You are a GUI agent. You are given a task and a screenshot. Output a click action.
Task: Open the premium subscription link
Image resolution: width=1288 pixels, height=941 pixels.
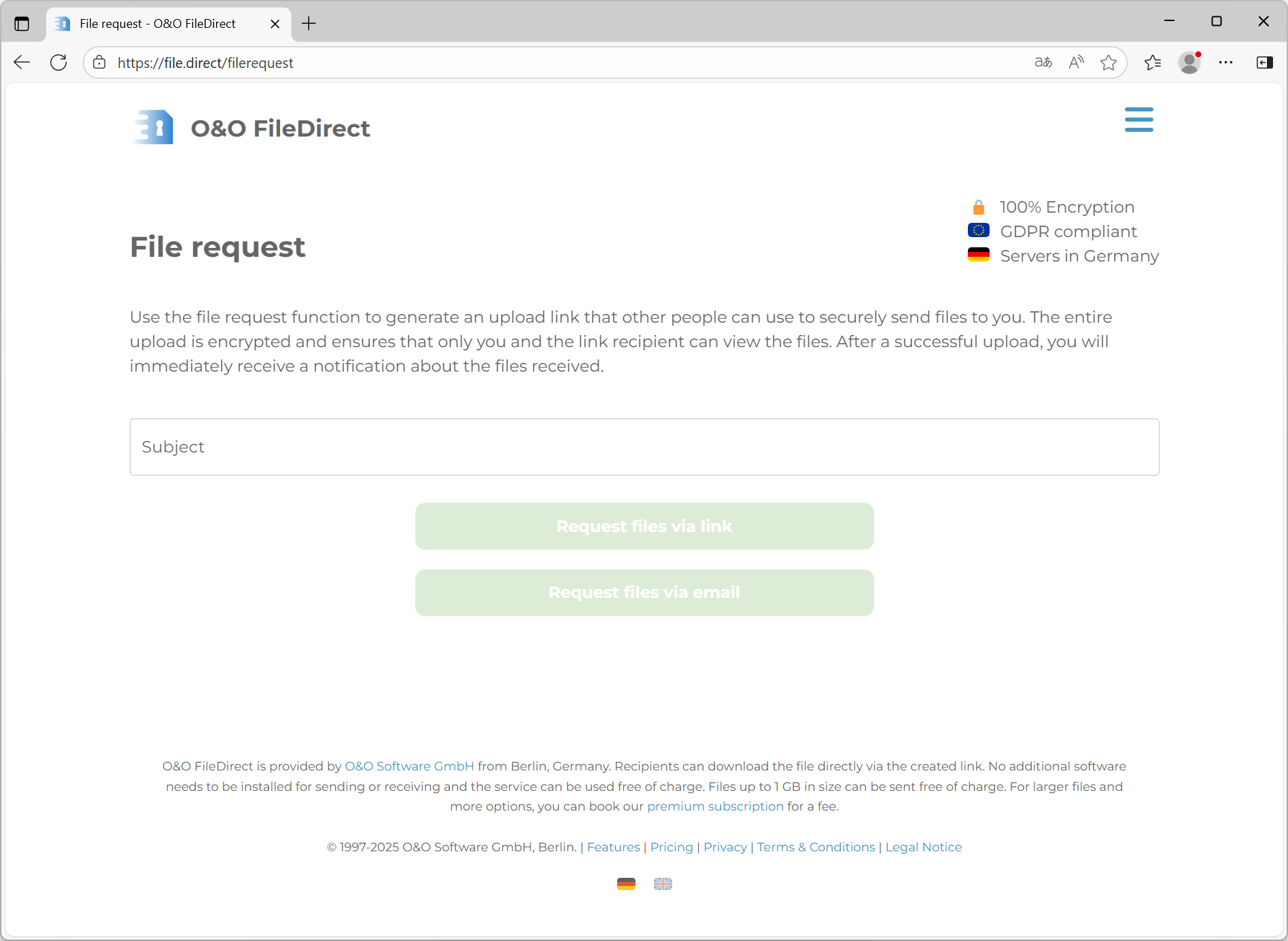pyautogui.click(x=715, y=806)
